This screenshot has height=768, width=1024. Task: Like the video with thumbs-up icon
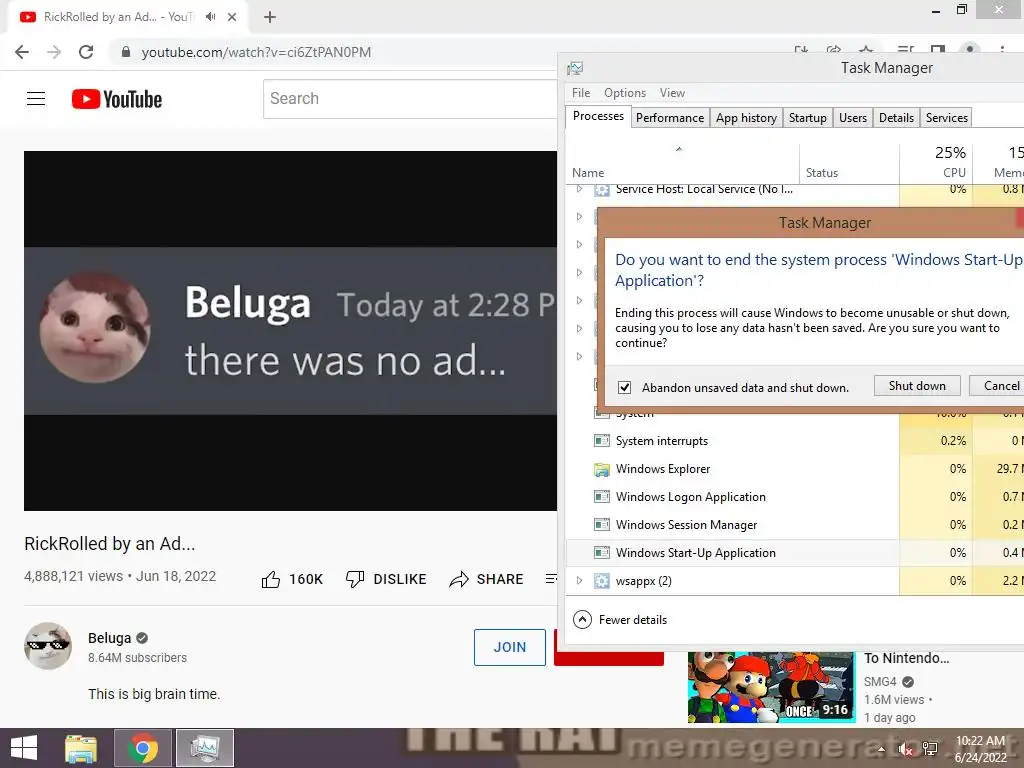tap(271, 579)
